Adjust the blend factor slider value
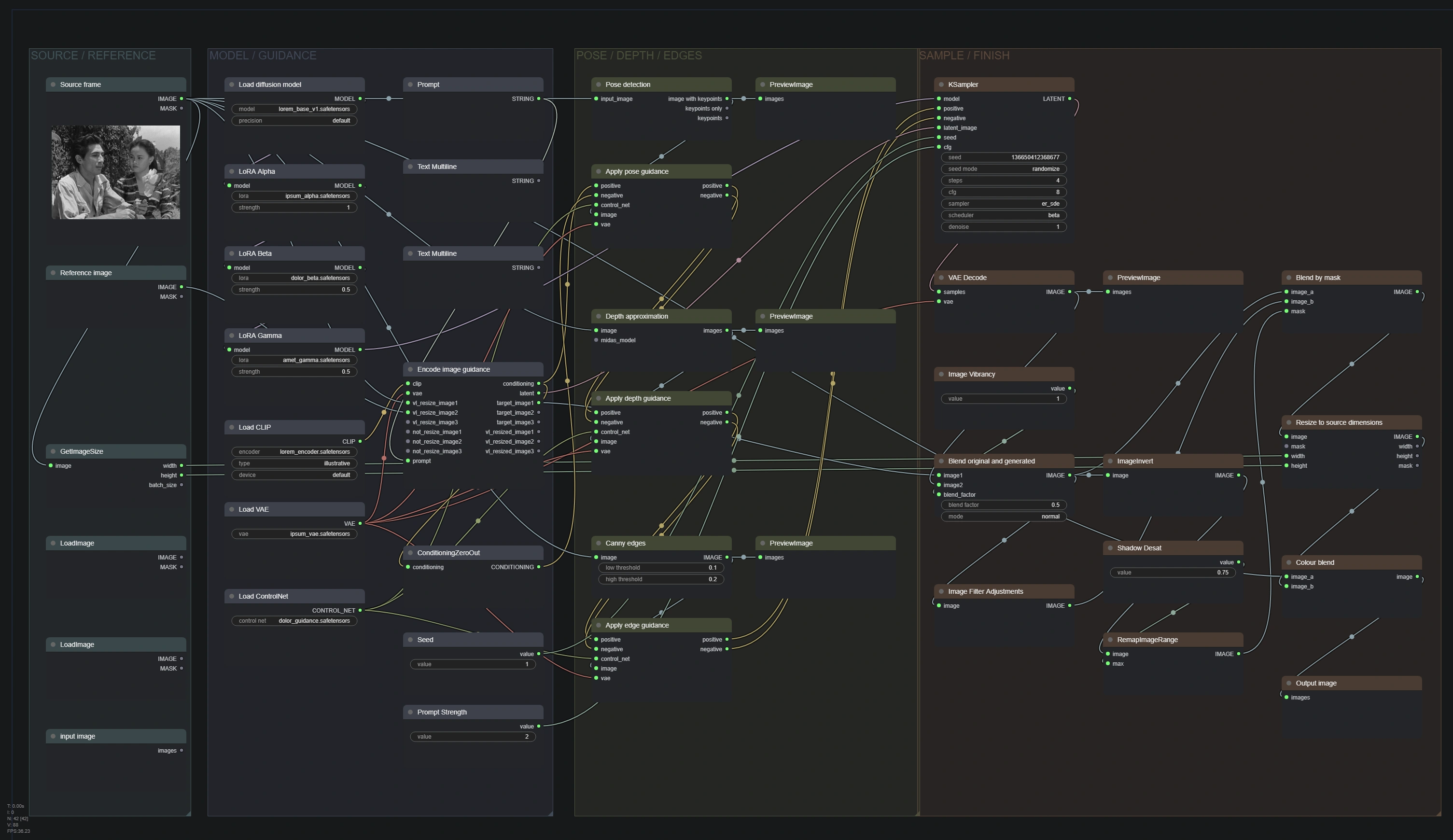 coord(1004,505)
